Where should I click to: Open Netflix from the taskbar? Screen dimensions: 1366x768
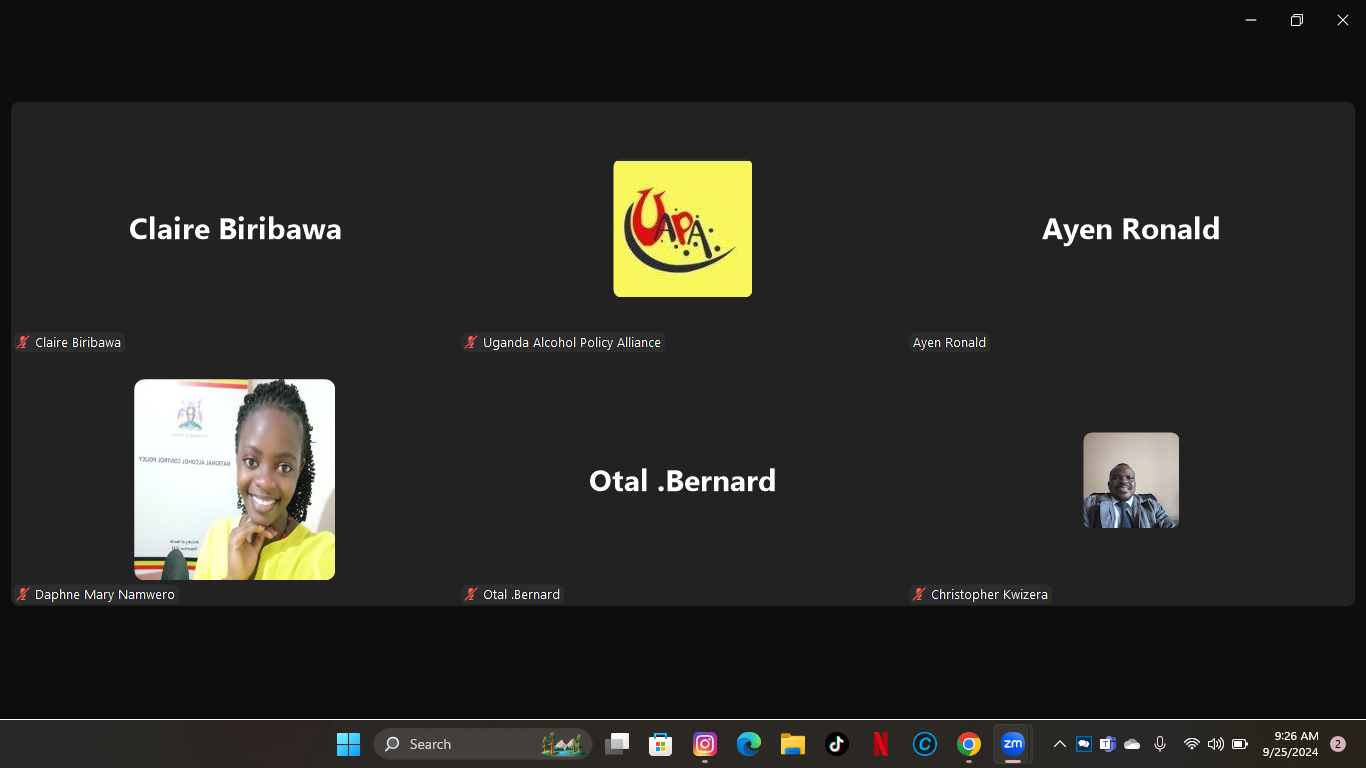pos(881,744)
